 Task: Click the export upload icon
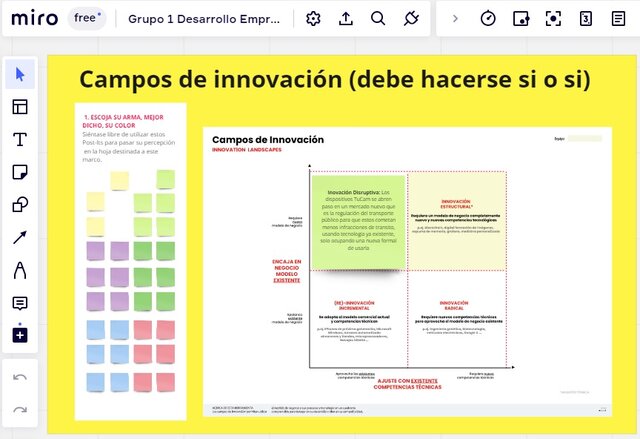coord(346,18)
